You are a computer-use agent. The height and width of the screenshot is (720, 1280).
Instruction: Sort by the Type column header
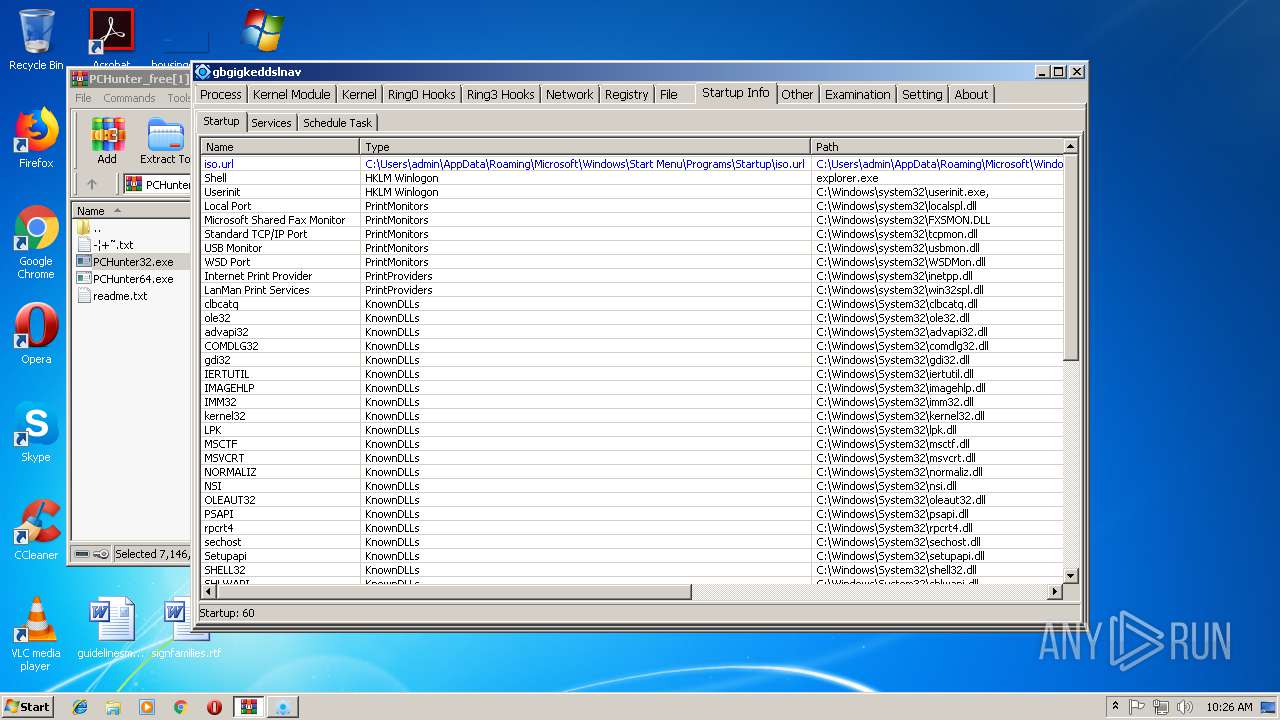585,146
